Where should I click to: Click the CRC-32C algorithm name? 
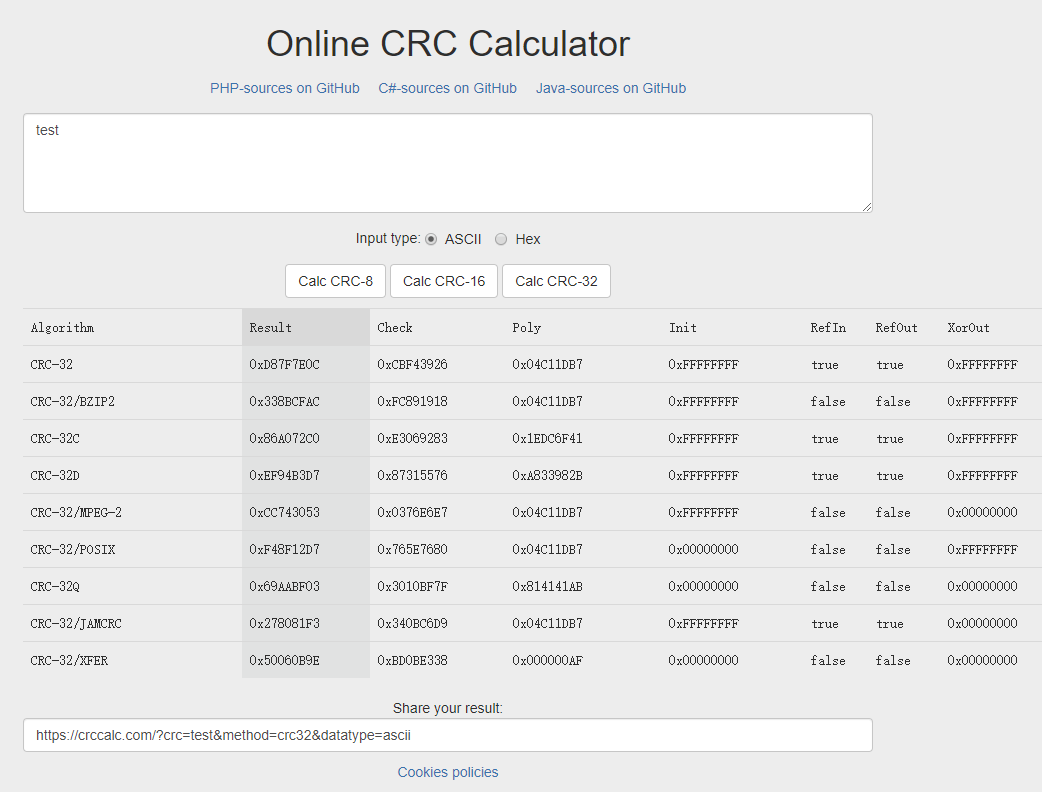[x=55, y=439]
